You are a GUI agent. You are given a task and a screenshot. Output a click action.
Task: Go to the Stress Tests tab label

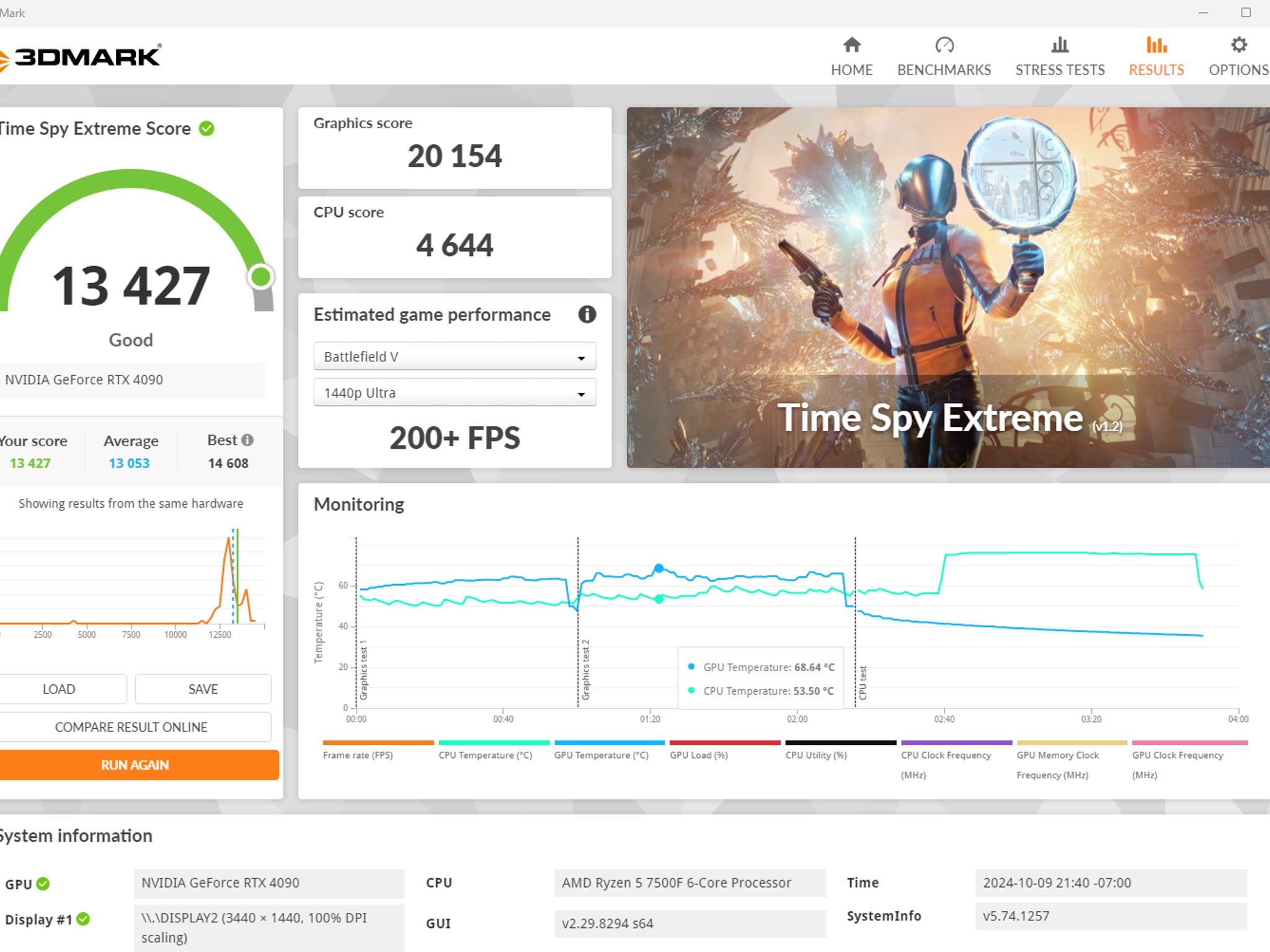(x=1060, y=70)
